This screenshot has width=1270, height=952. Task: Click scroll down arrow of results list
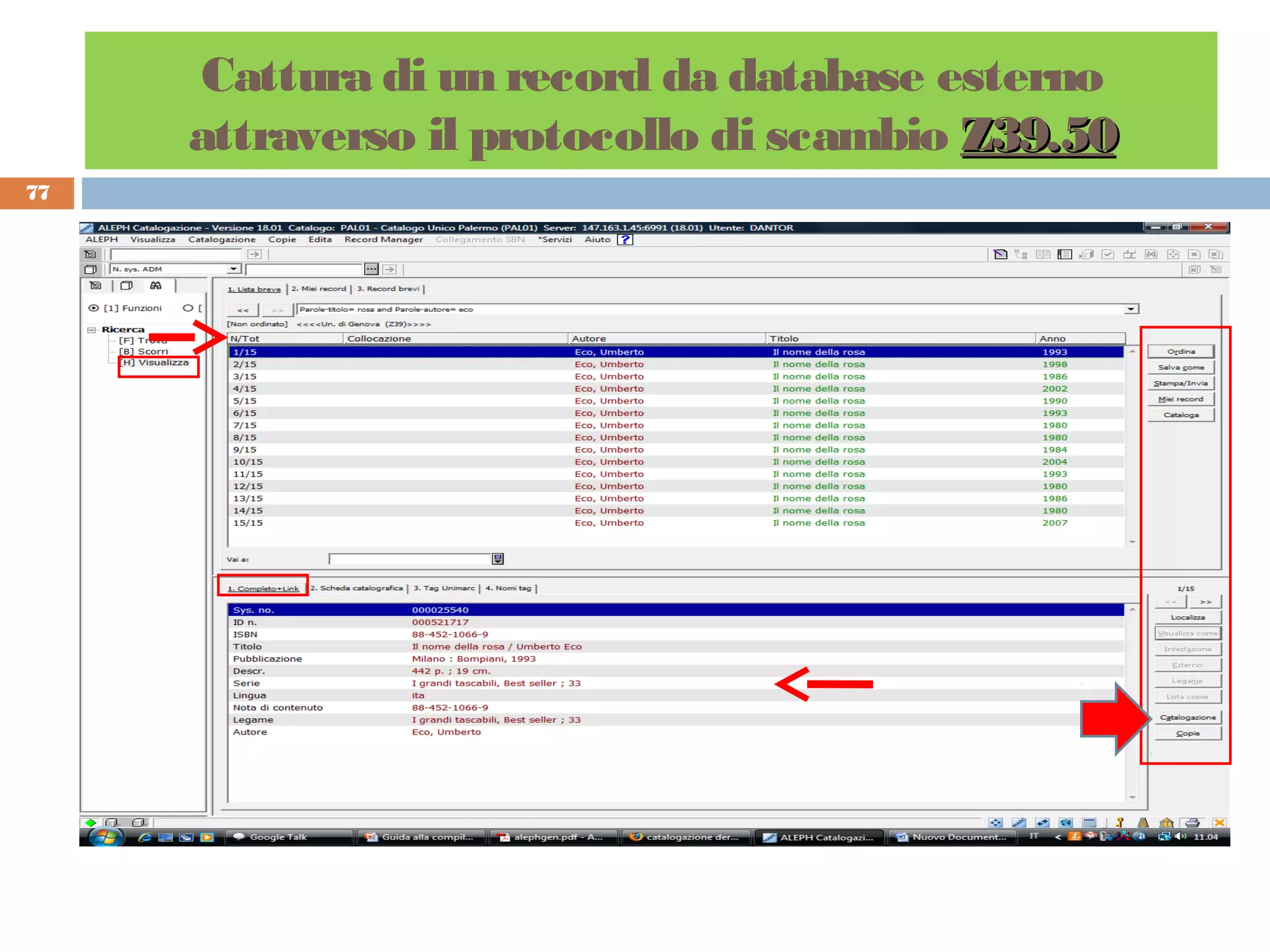(x=1132, y=542)
